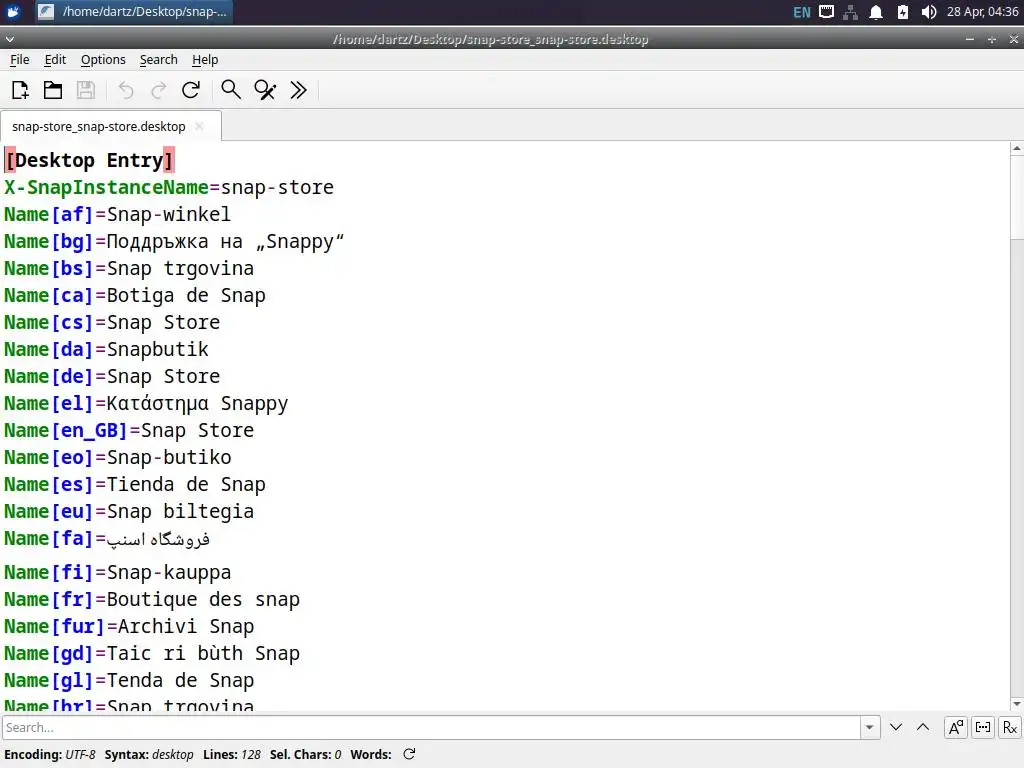Image resolution: width=1024 pixels, height=768 pixels.
Task: Click the Name[af]=Snap-winkel line
Action: click(x=118, y=214)
